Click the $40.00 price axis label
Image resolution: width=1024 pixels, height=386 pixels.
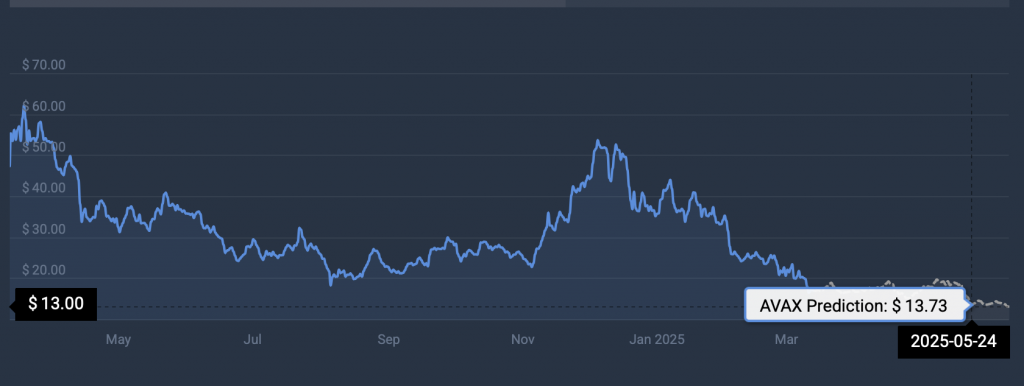pos(44,189)
